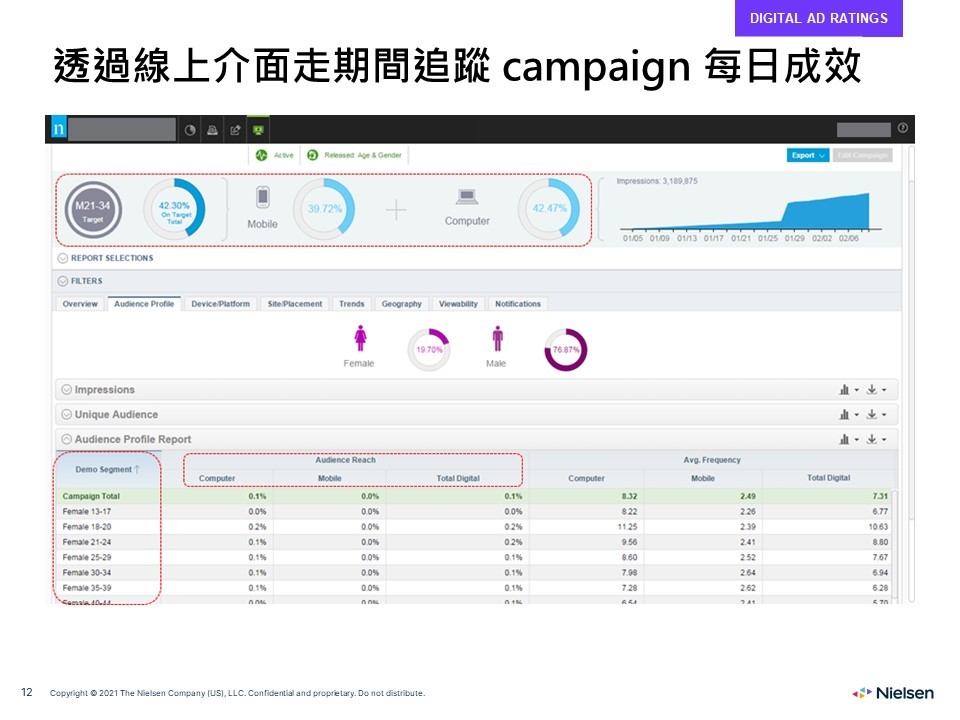Open the Viewability tab
Viewport: 960px width, 720px height.
pos(458,304)
